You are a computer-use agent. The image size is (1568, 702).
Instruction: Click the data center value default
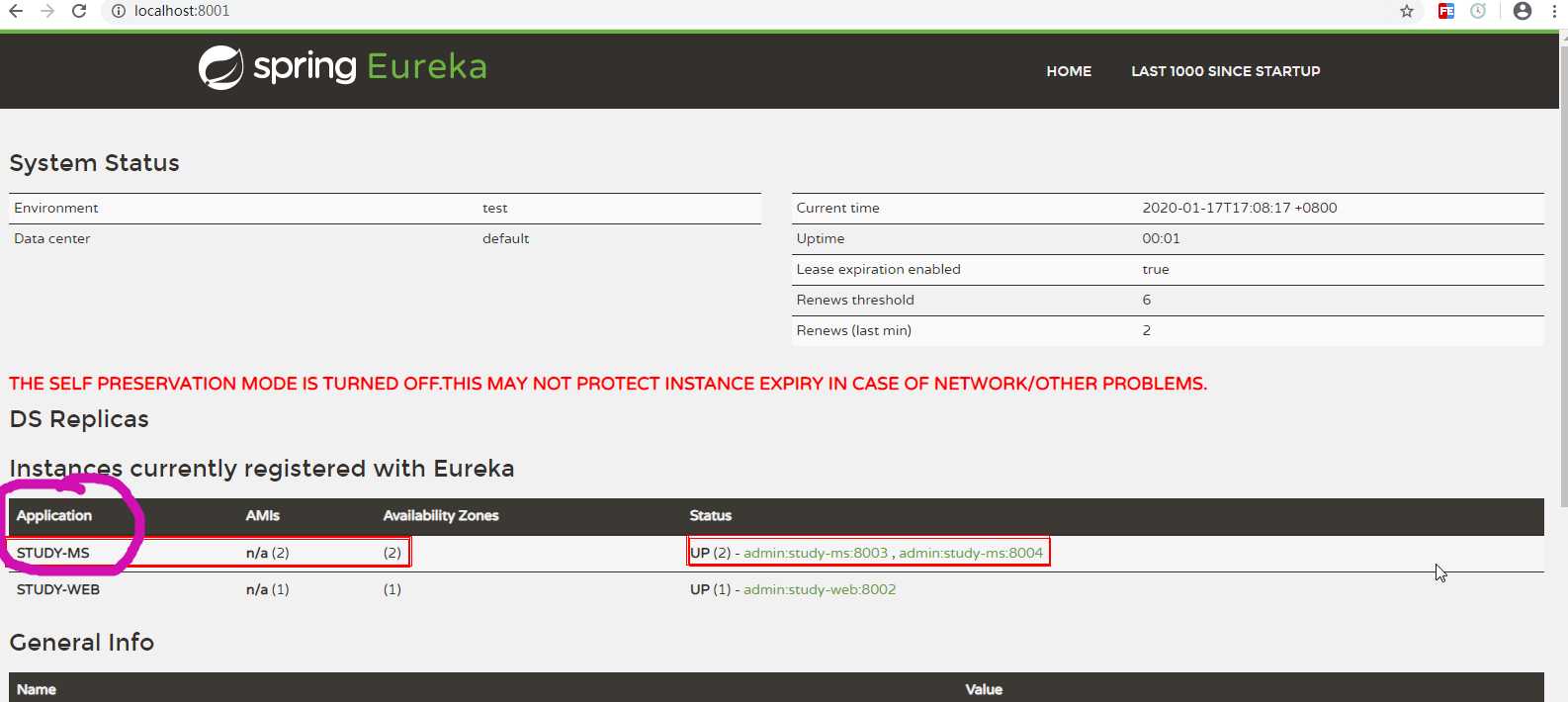[x=506, y=238]
